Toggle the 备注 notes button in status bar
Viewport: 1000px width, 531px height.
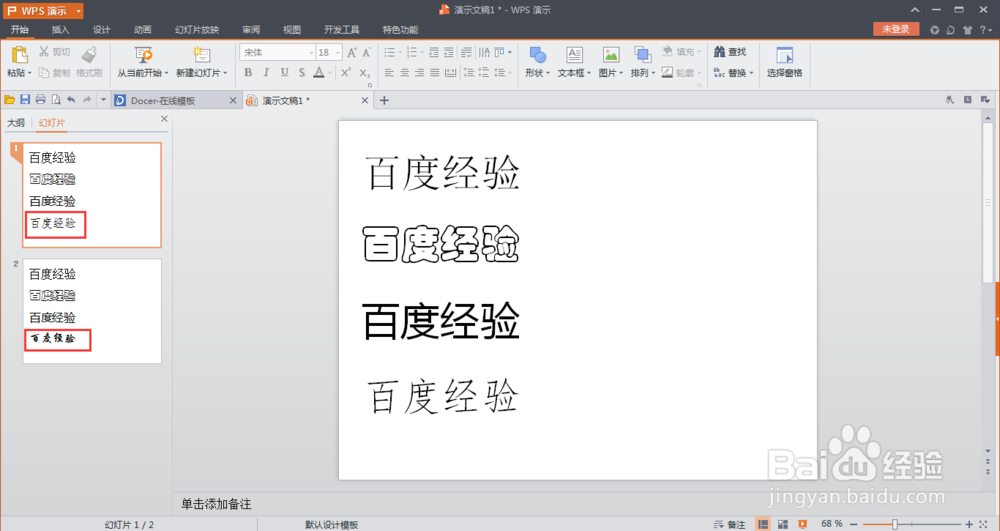click(x=730, y=524)
